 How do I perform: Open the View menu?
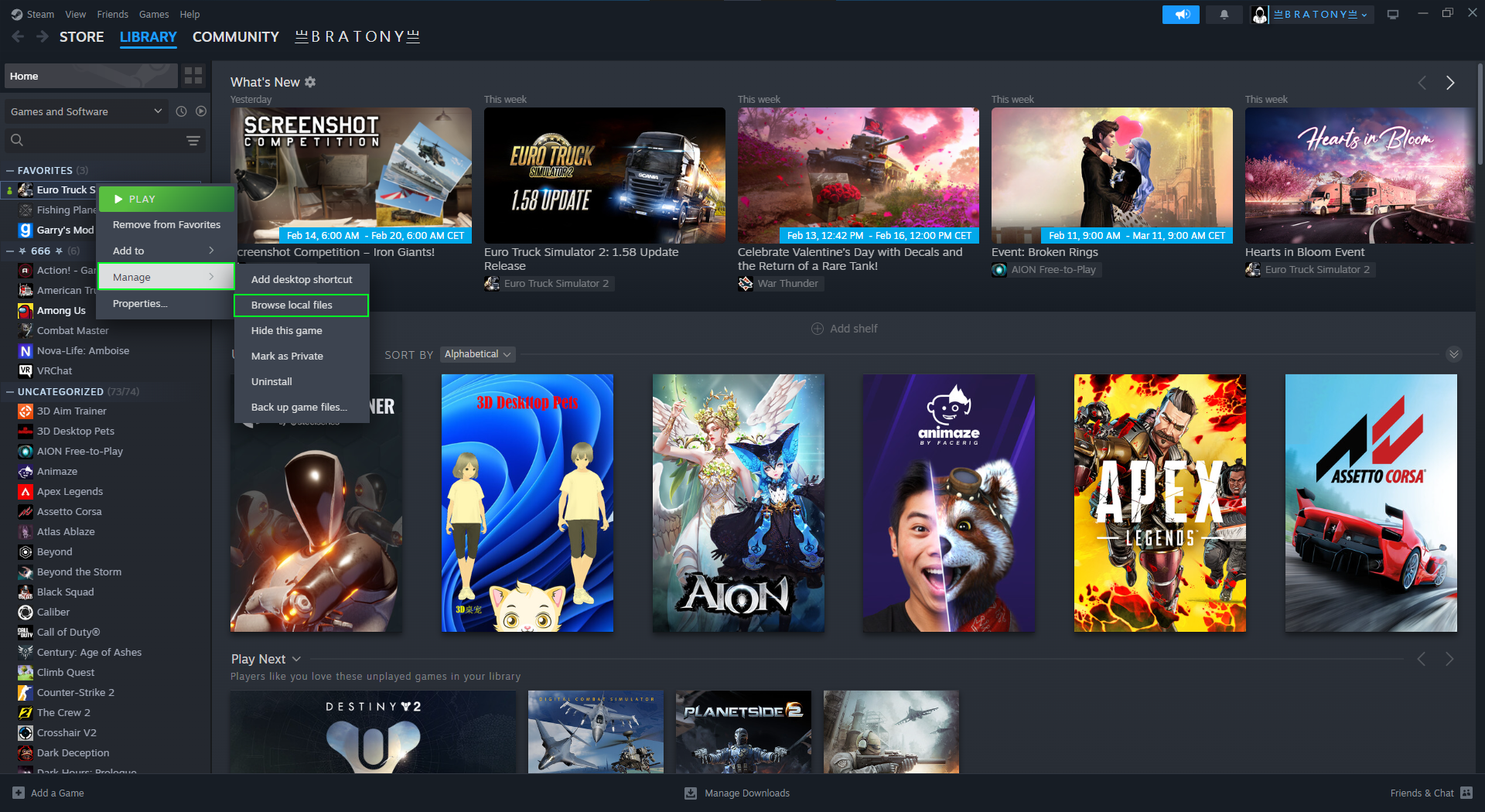click(76, 14)
